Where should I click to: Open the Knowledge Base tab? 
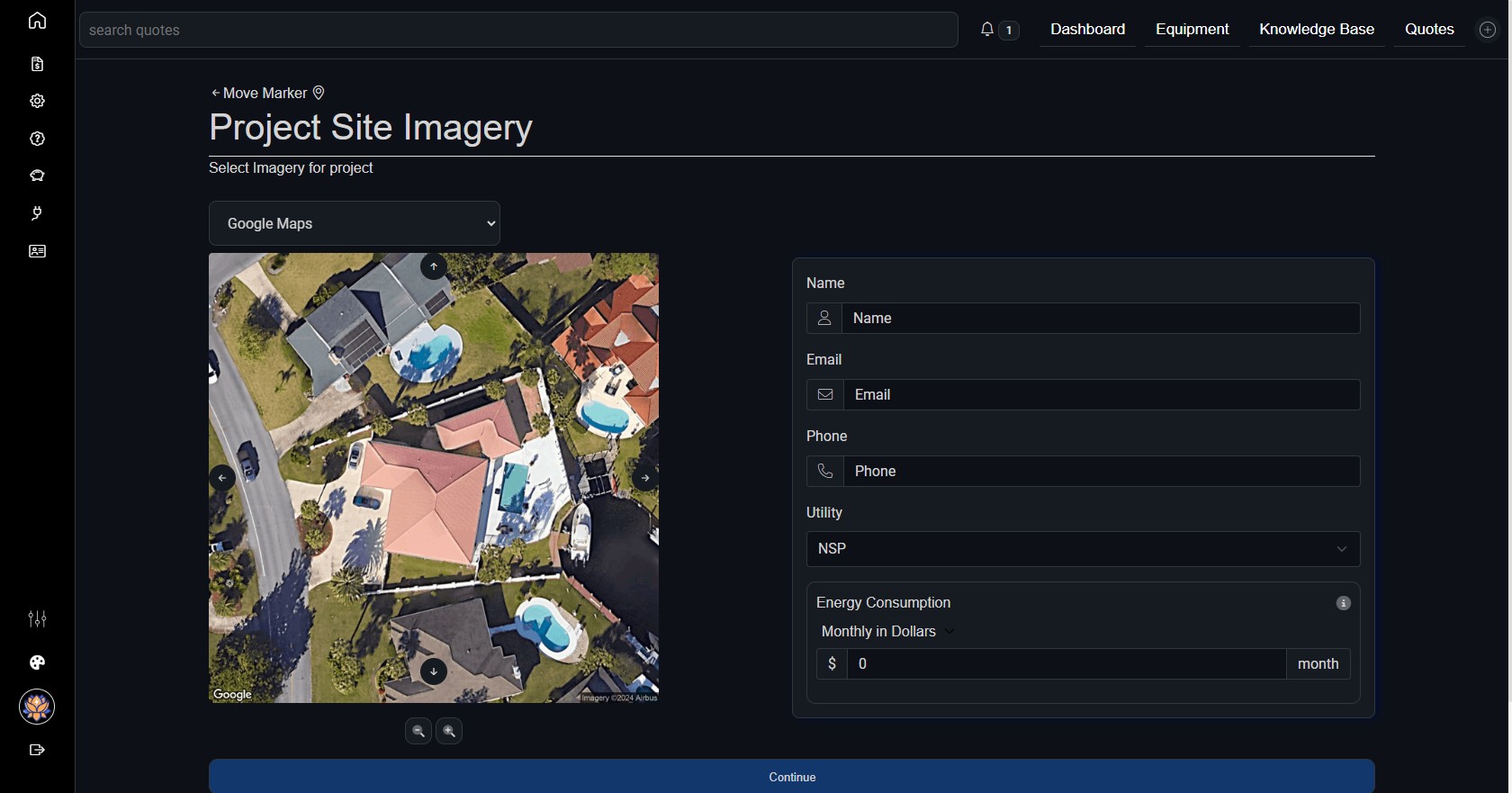coord(1317,30)
